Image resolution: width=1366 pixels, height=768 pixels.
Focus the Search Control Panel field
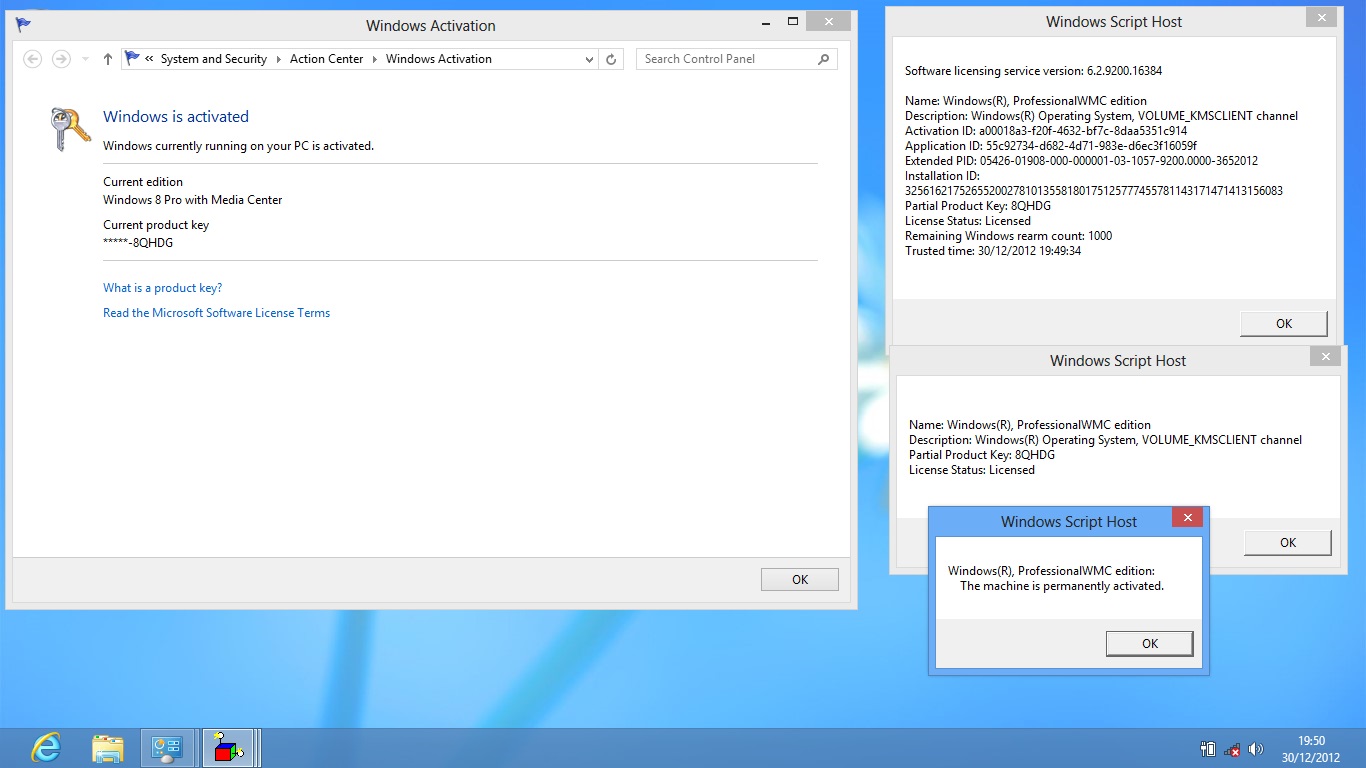point(736,59)
